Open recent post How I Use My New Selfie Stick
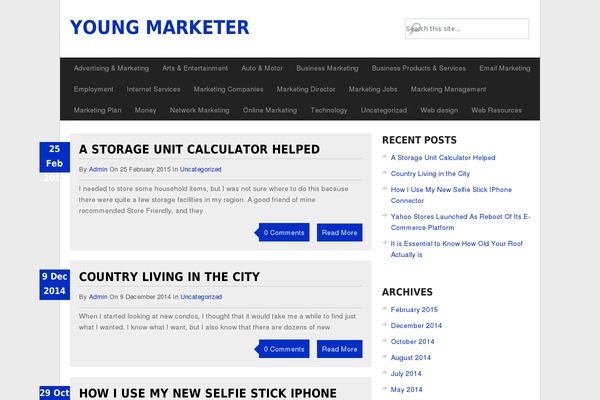The height and width of the screenshot is (400, 600). [451, 195]
